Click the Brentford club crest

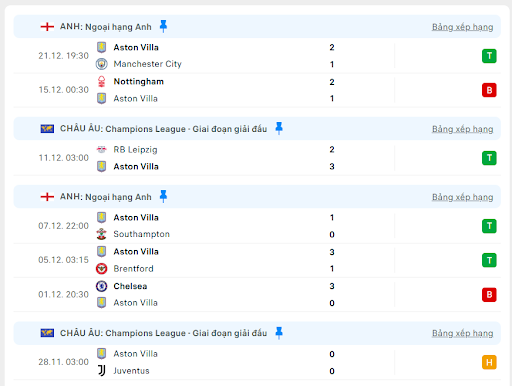pos(102,268)
